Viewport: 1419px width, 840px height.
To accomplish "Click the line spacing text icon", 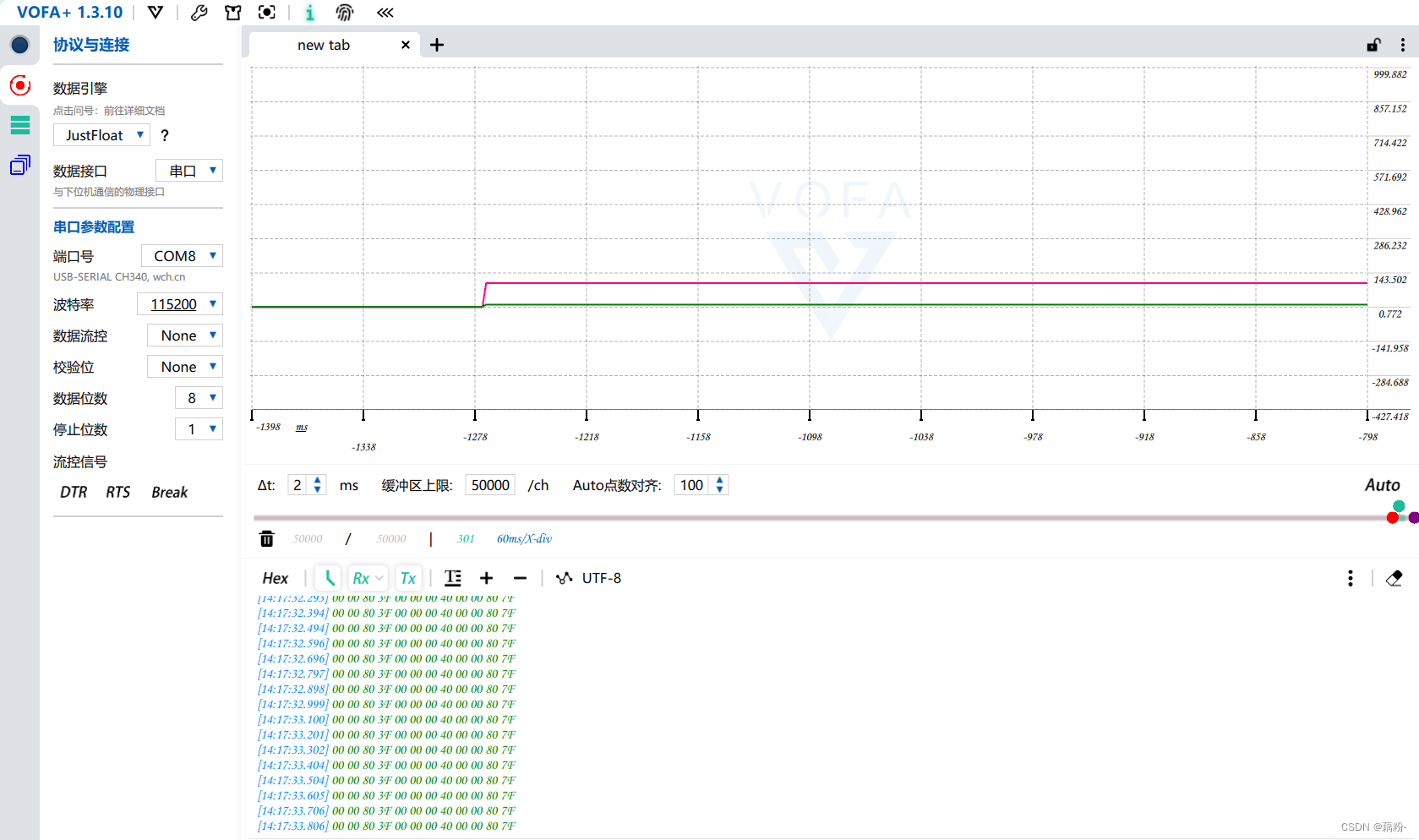I will pyautogui.click(x=453, y=578).
